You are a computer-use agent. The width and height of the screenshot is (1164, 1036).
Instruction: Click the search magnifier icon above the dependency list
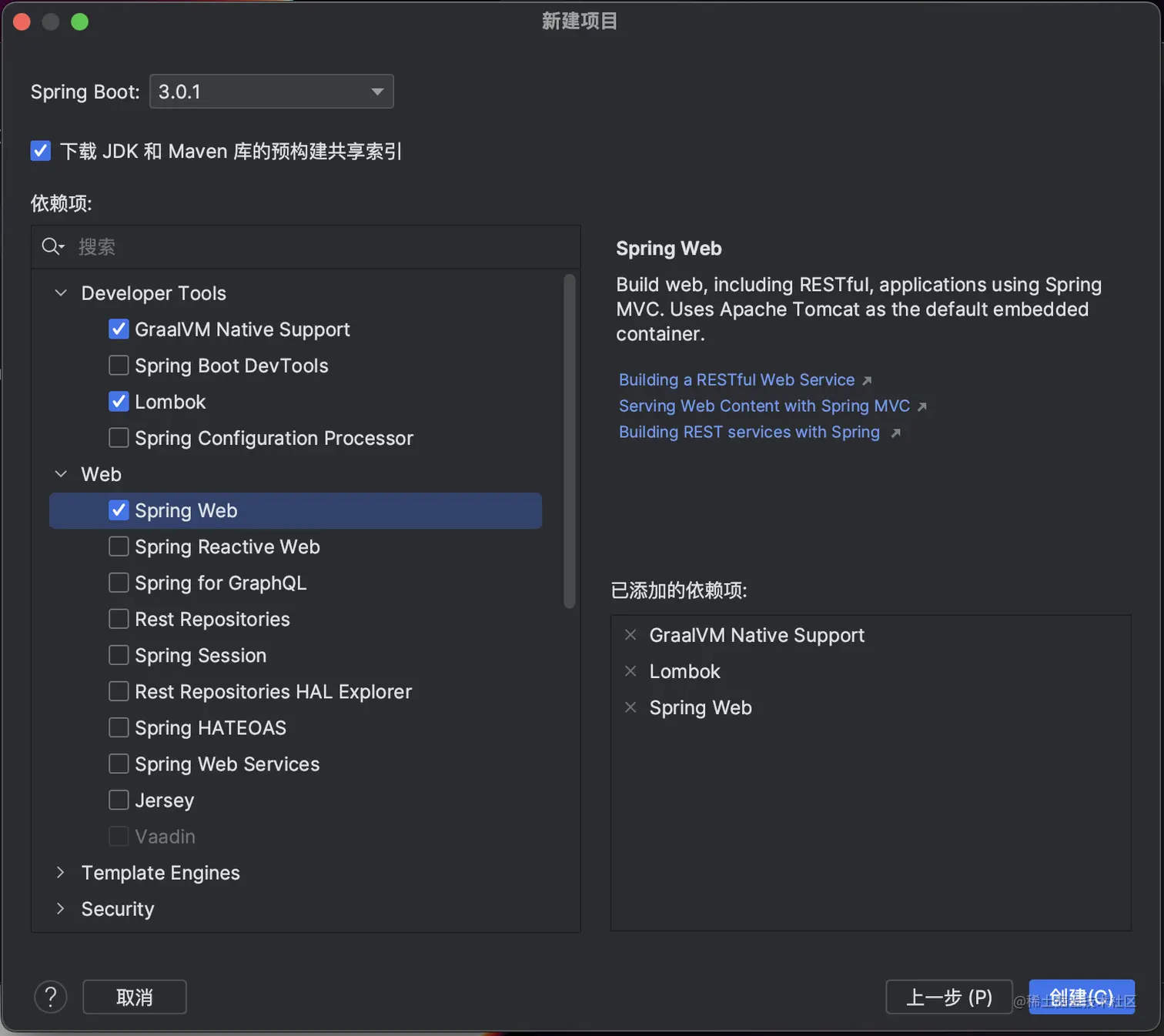pos(52,247)
